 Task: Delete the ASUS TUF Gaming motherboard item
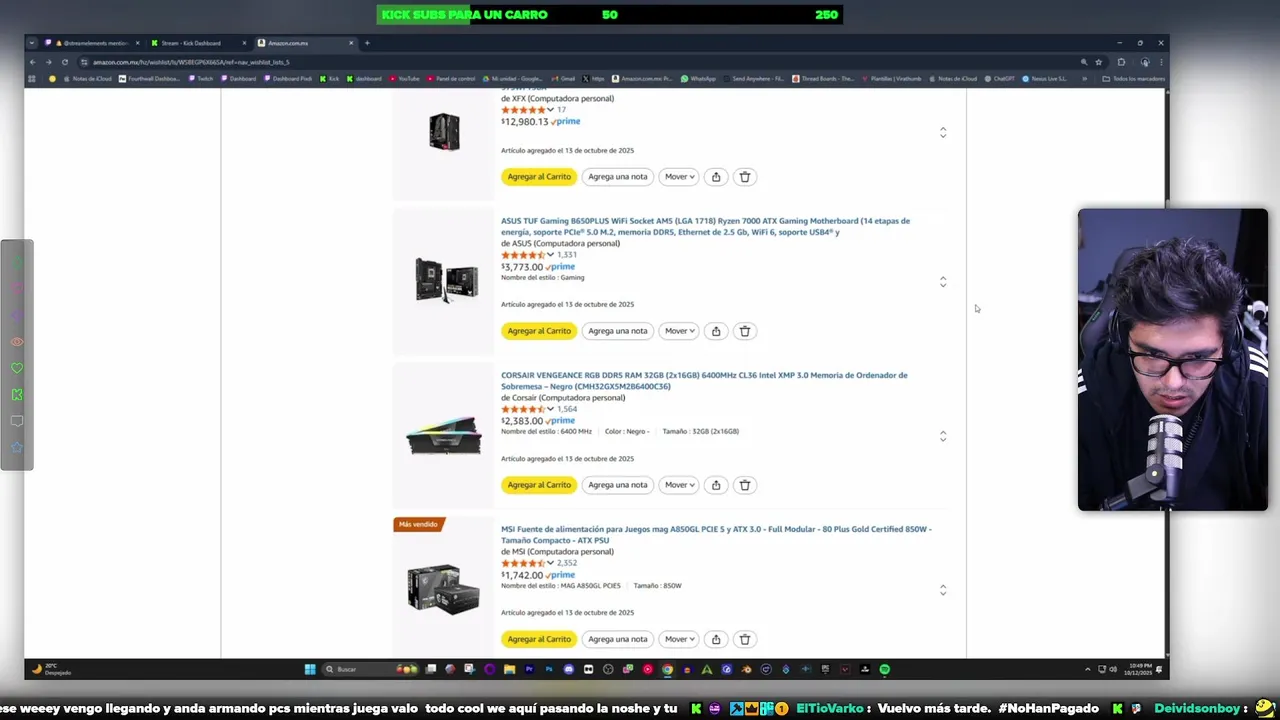pos(745,331)
